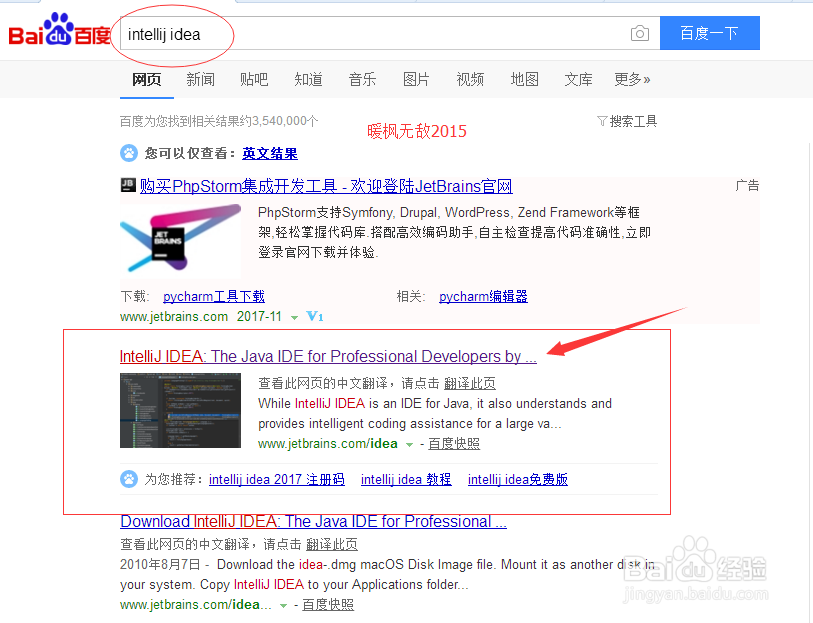813x623 pixels.
Task: Expand dropdown arrow after the Download result URL
Action: click(283, 605)
